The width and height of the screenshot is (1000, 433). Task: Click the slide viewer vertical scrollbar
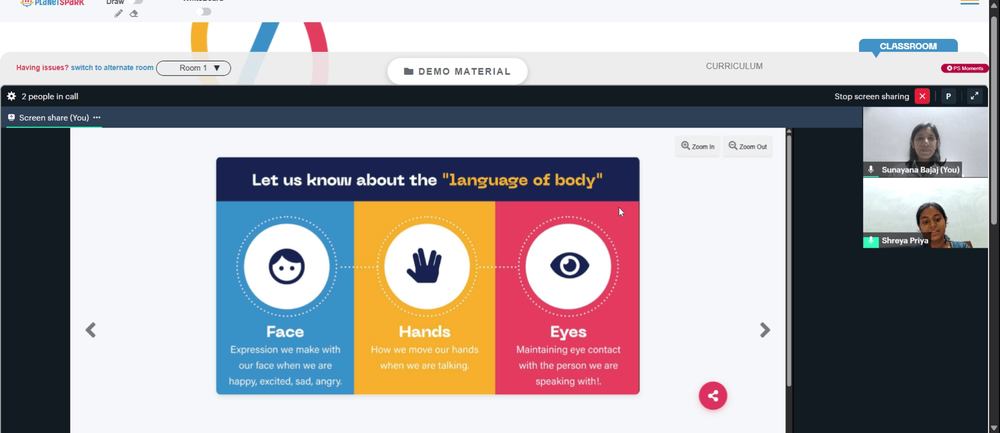click(789, 258)
